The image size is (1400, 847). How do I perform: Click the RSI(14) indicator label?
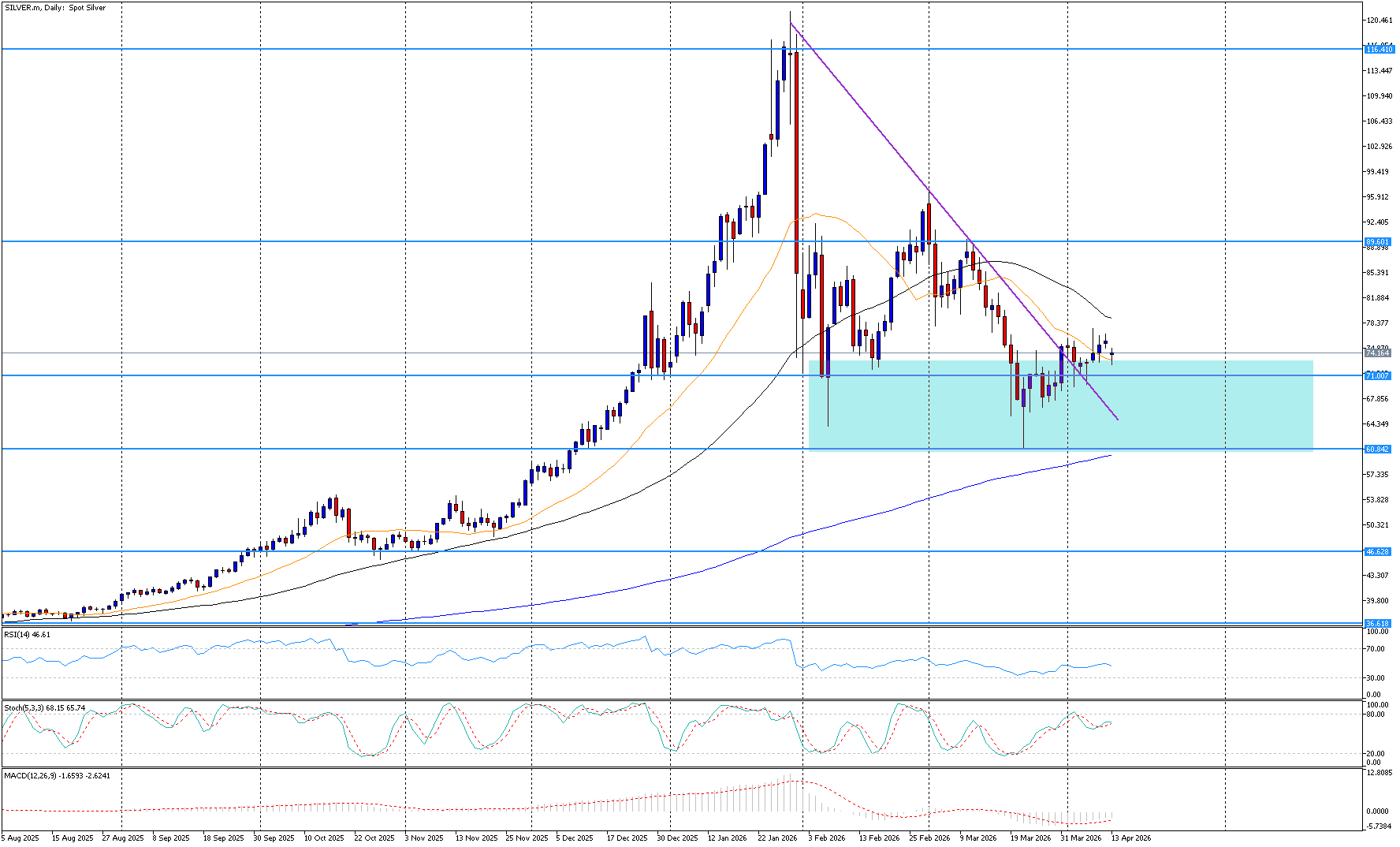(x=27, y=634)
